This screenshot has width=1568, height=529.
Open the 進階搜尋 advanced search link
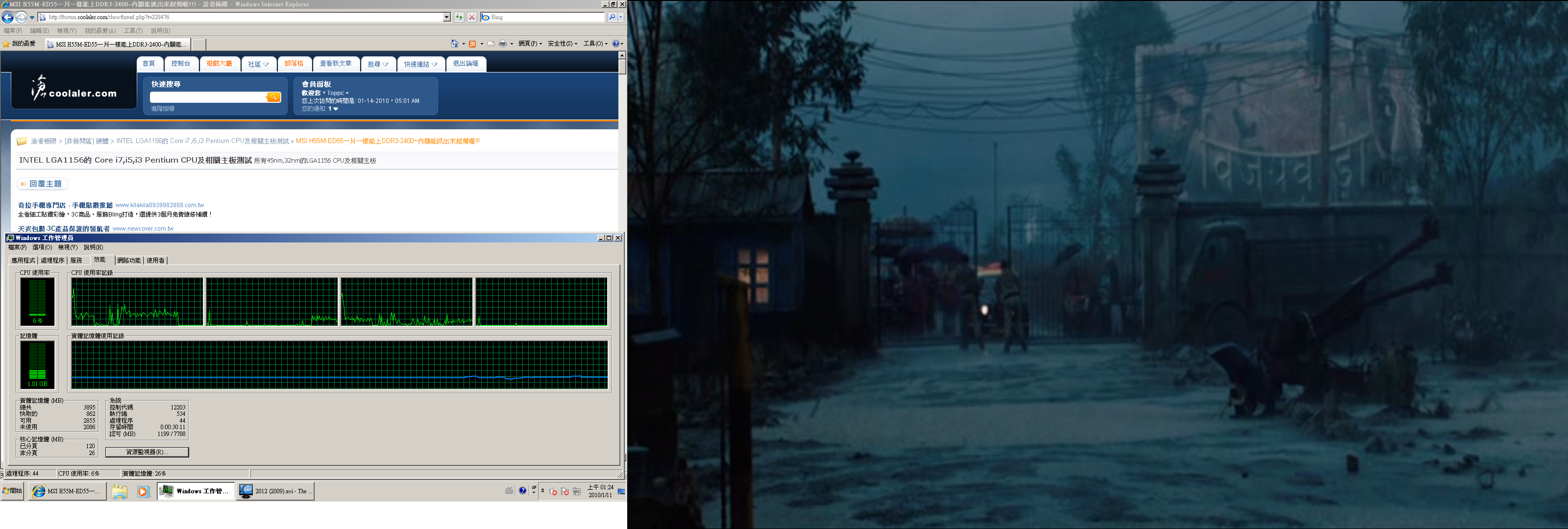(163, 109)
